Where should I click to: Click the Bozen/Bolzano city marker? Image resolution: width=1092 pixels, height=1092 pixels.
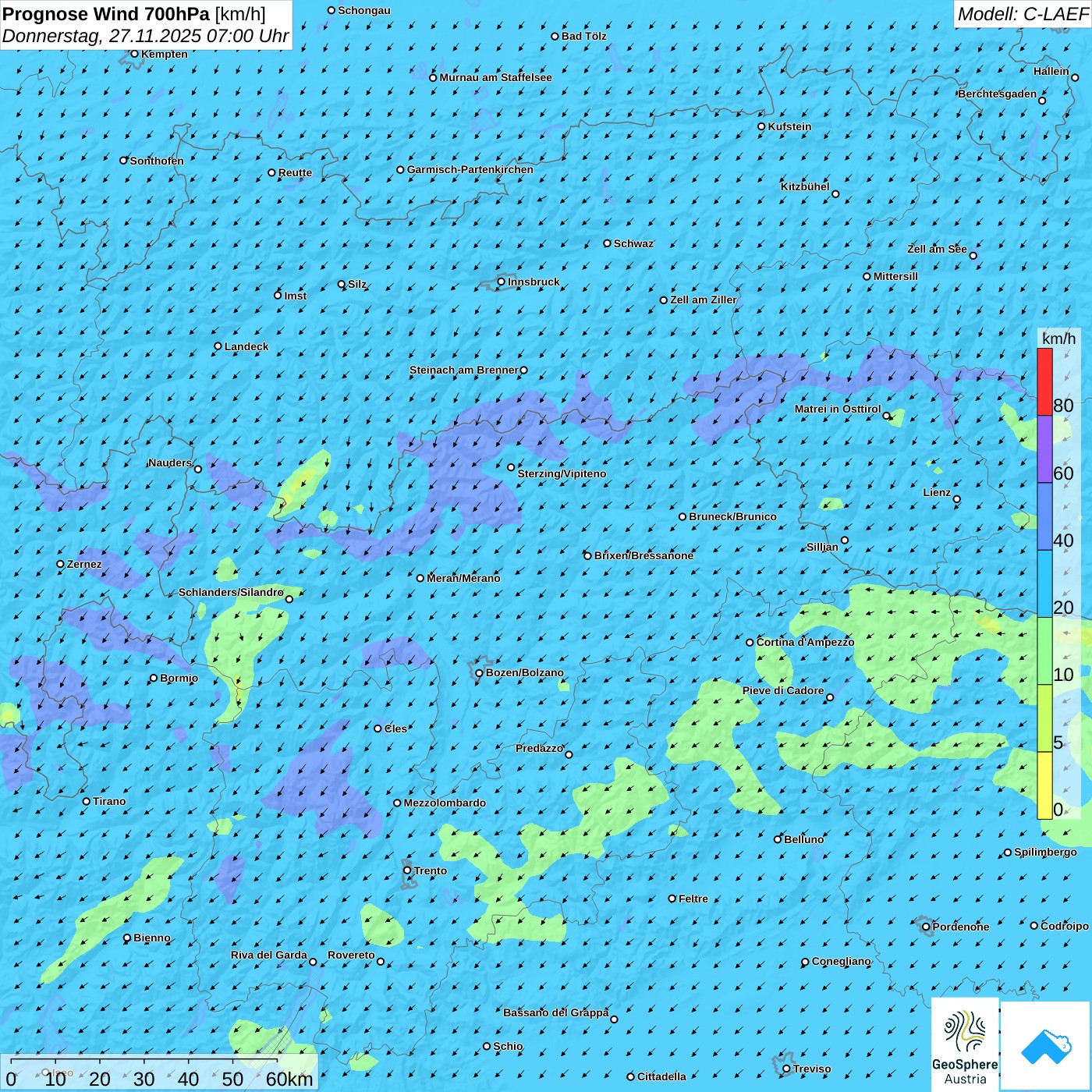(x=480, y=673)
